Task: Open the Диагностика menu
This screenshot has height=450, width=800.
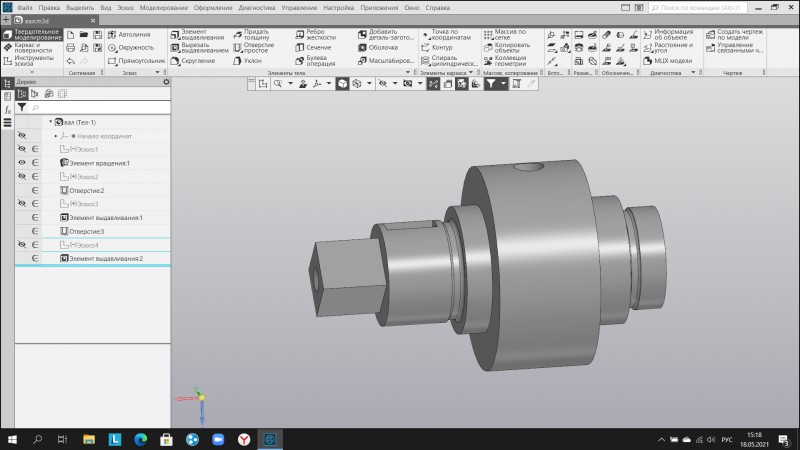Action: pyautogui.click(x=257, y=8)
